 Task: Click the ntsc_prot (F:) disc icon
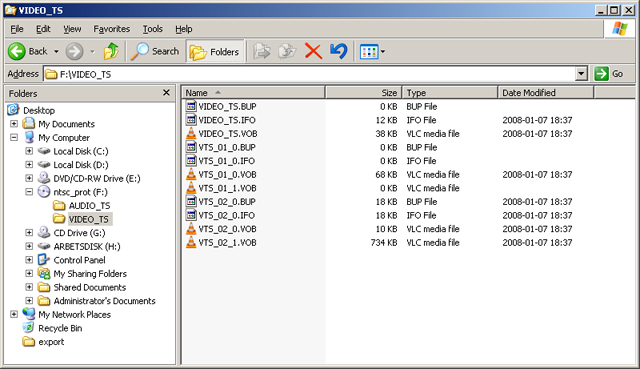click(44, 191)
